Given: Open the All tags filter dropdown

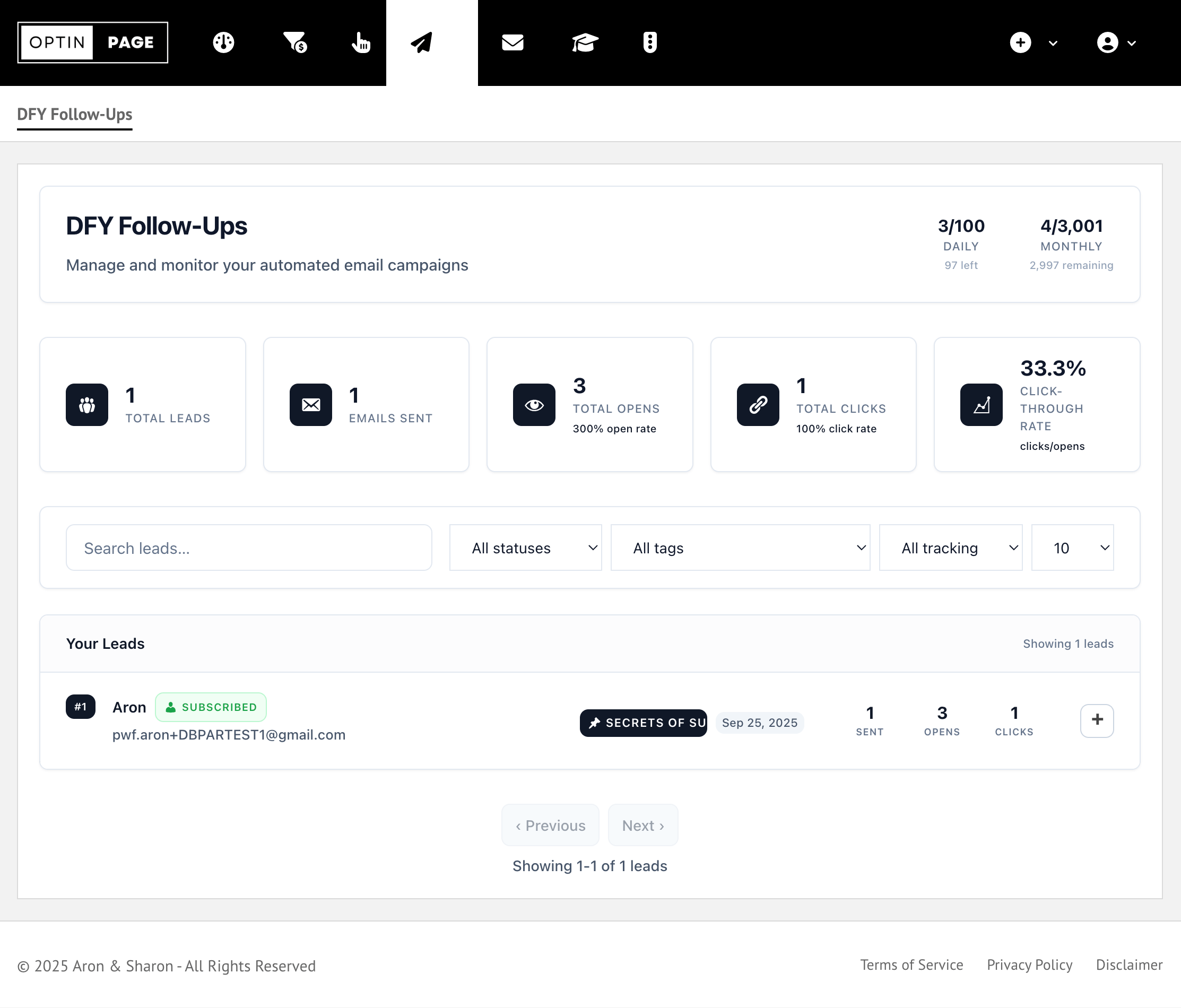Looking at the screenshot, I should tap(740, 548).
